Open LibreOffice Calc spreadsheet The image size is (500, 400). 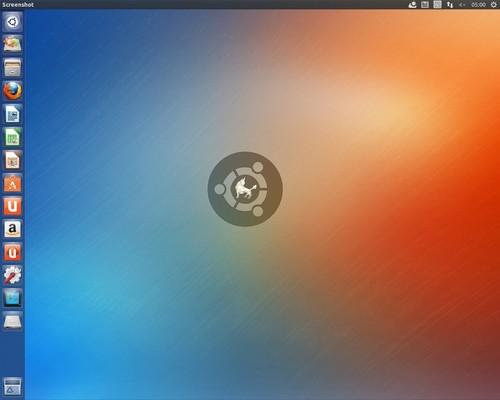pos(12,137)
